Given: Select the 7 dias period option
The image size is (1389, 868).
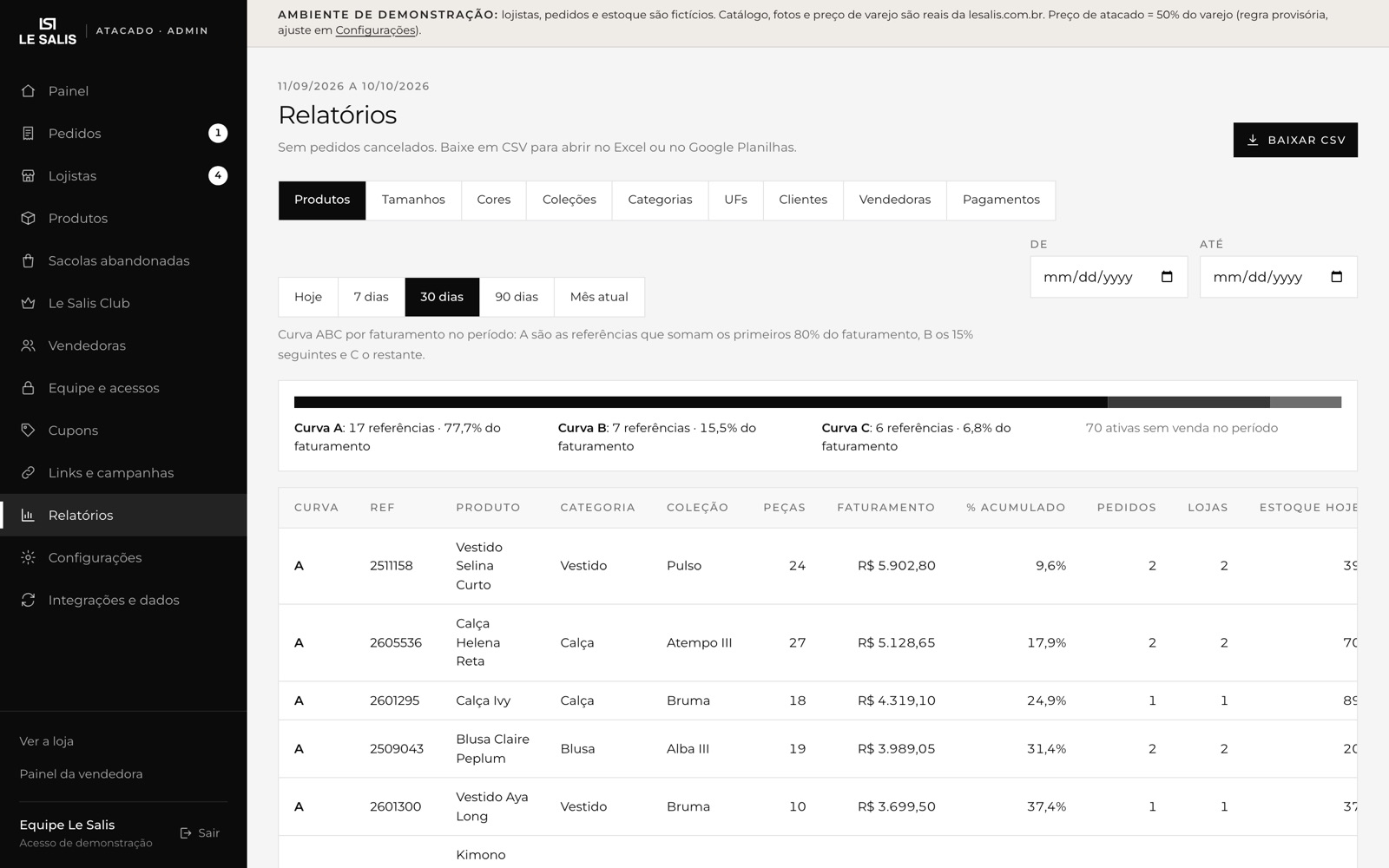Looking at the screenshot, I should [371, 297].
